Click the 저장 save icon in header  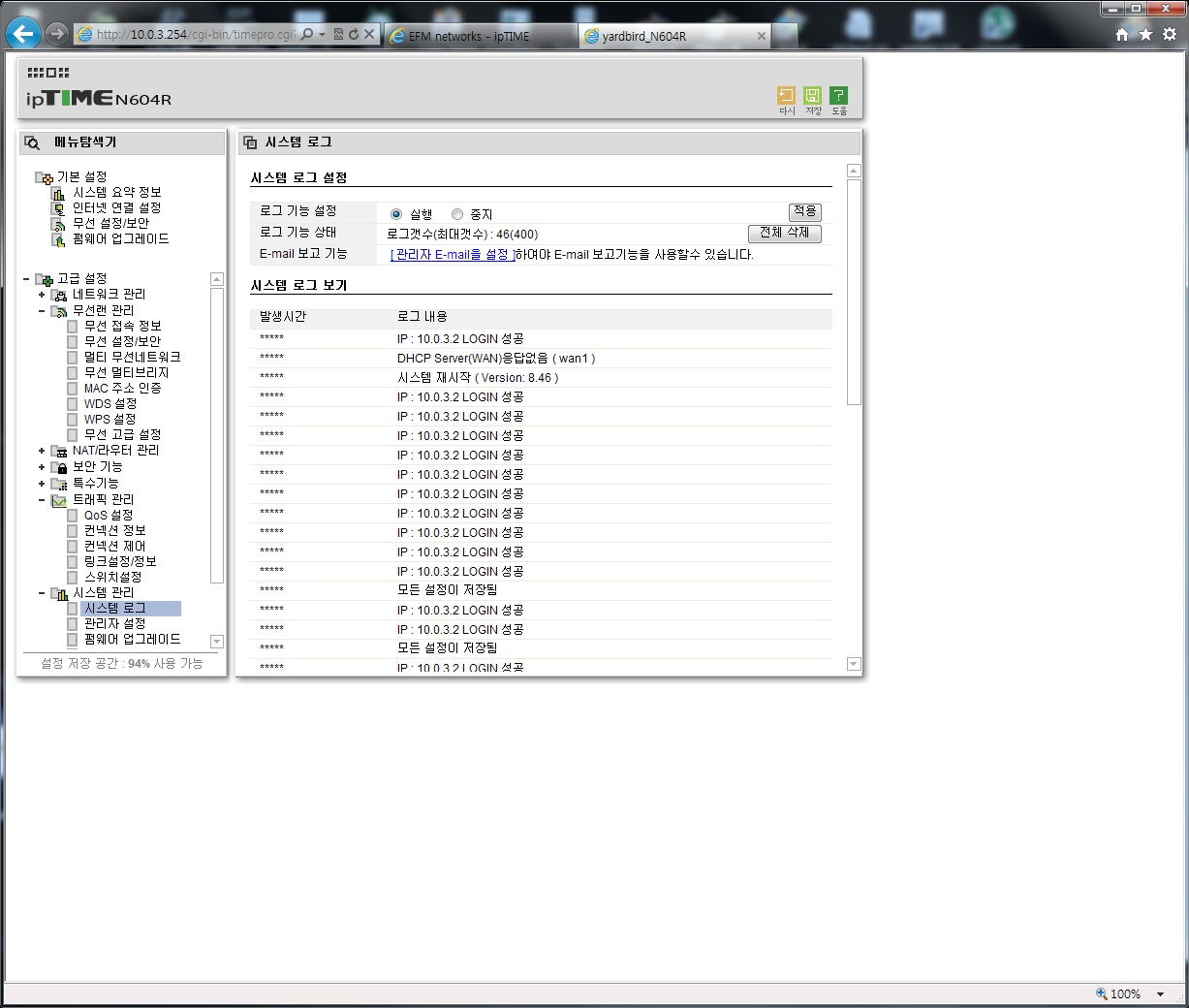click(x=813, y=95)
